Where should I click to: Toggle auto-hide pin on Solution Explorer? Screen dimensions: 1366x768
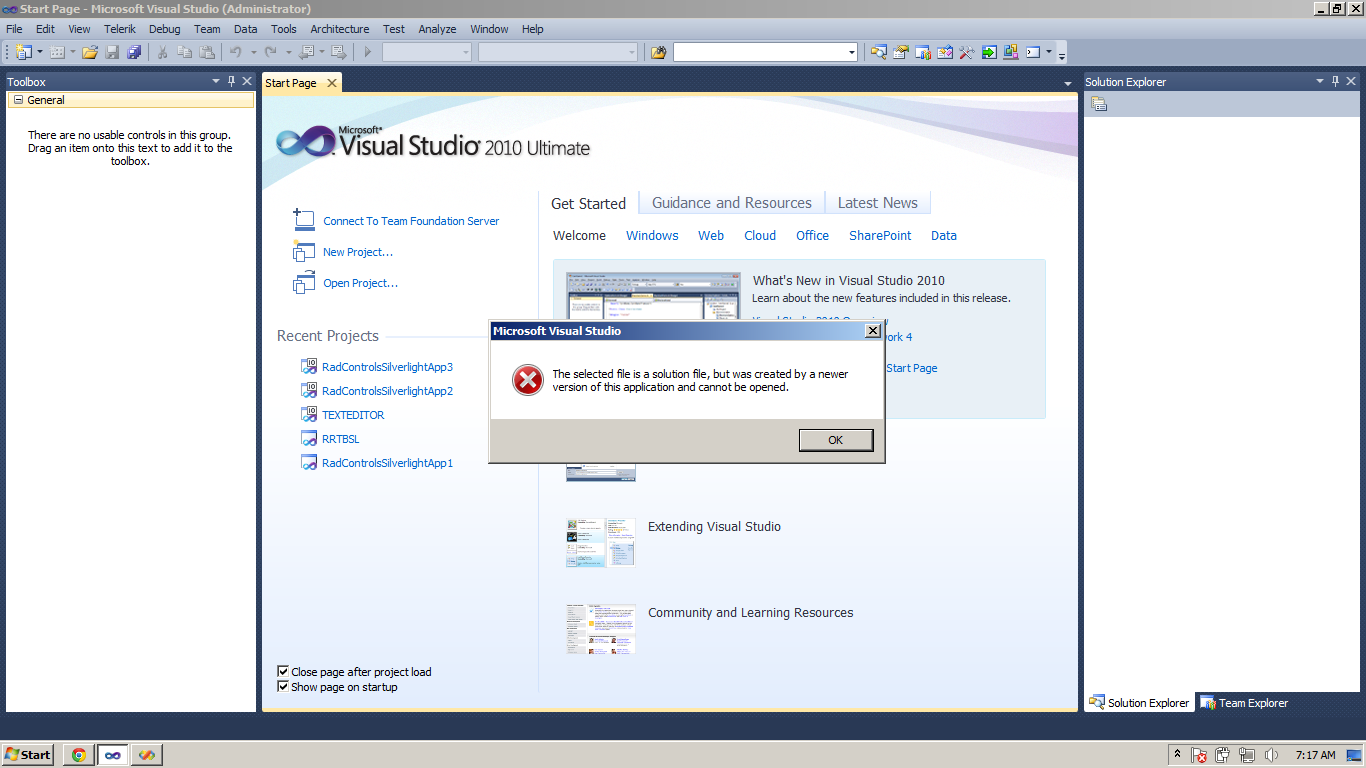coord(1335,81)
